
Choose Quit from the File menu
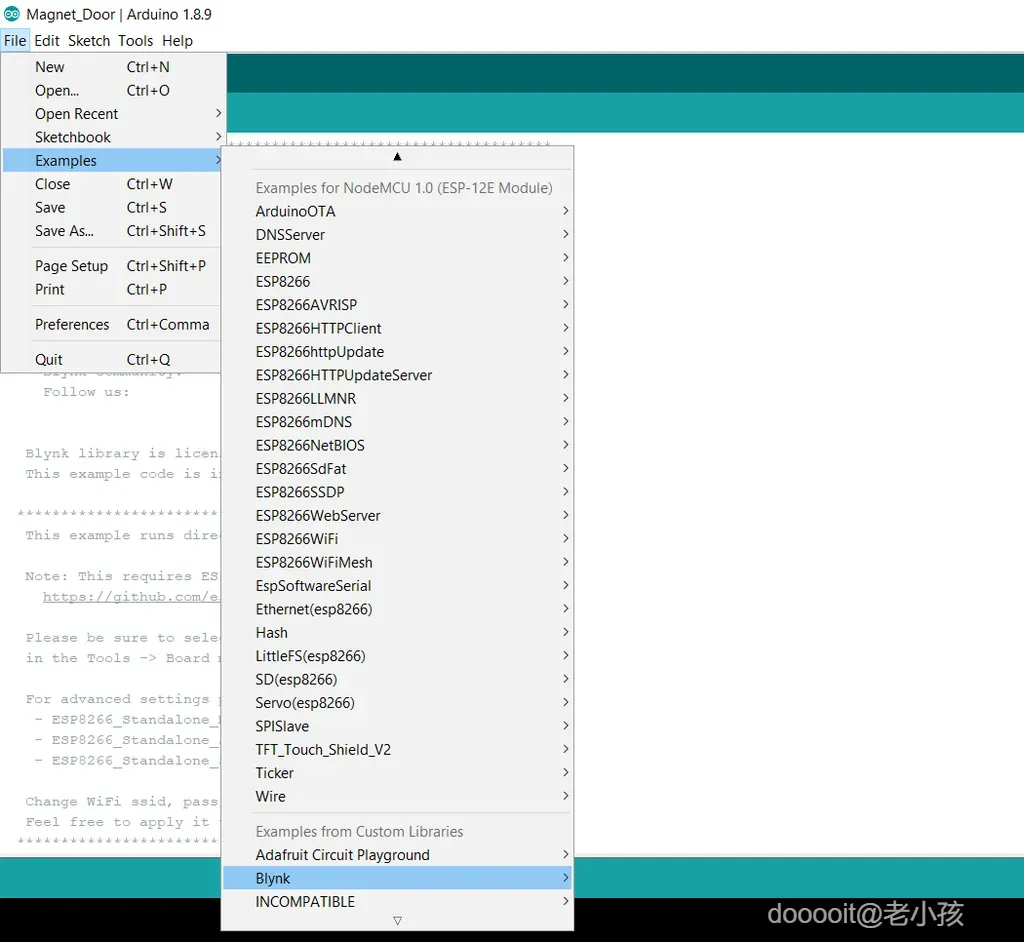112,359
